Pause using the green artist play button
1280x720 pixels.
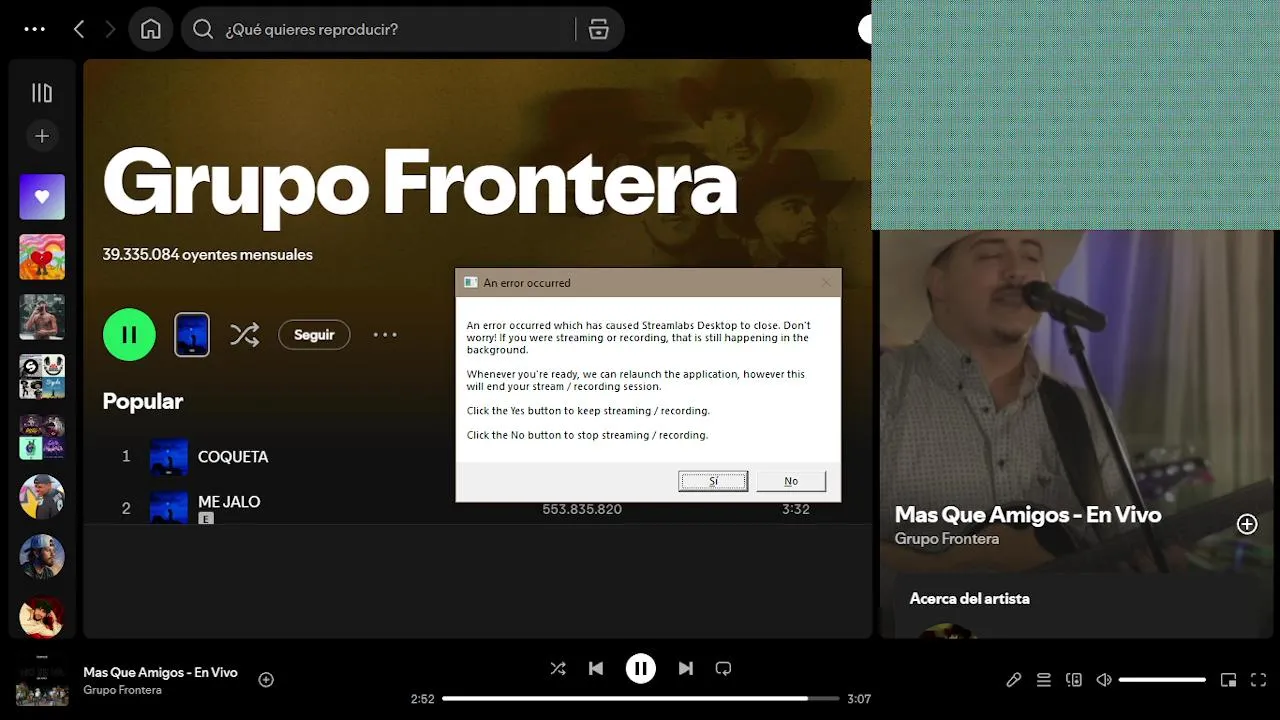129,335
